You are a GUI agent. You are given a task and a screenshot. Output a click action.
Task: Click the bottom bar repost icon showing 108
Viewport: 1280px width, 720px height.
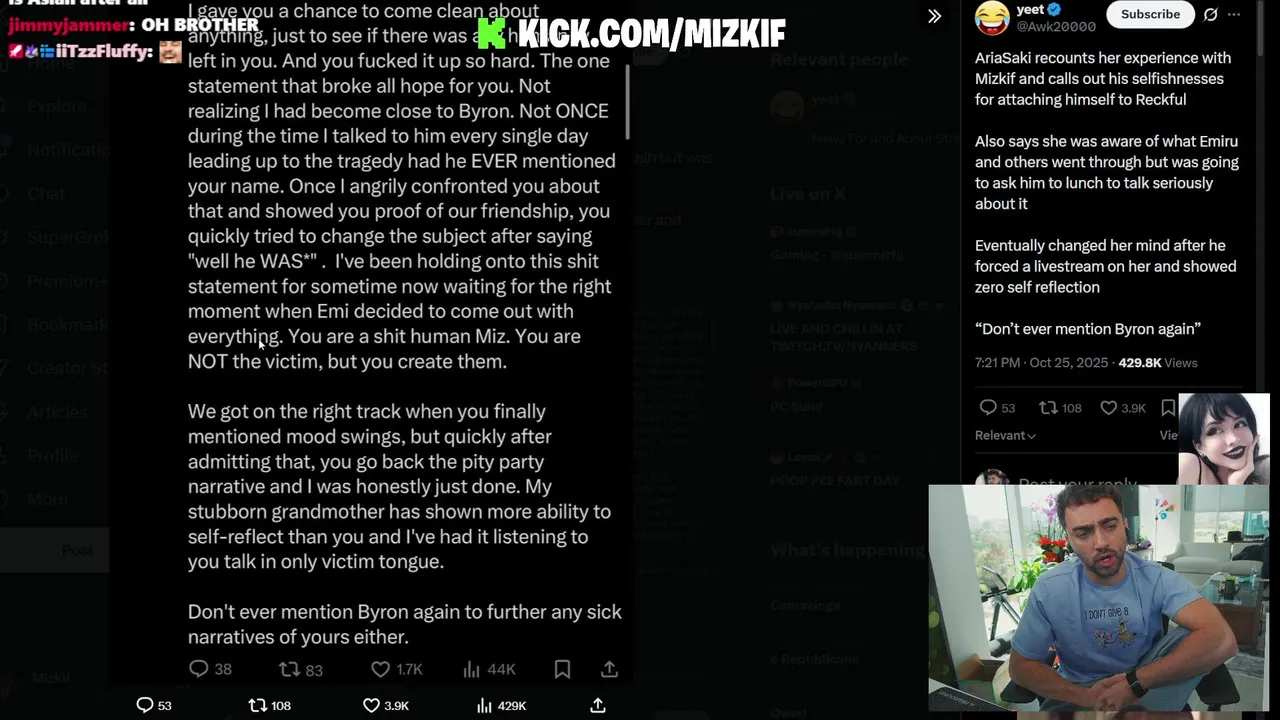click(x=257, y=705)
